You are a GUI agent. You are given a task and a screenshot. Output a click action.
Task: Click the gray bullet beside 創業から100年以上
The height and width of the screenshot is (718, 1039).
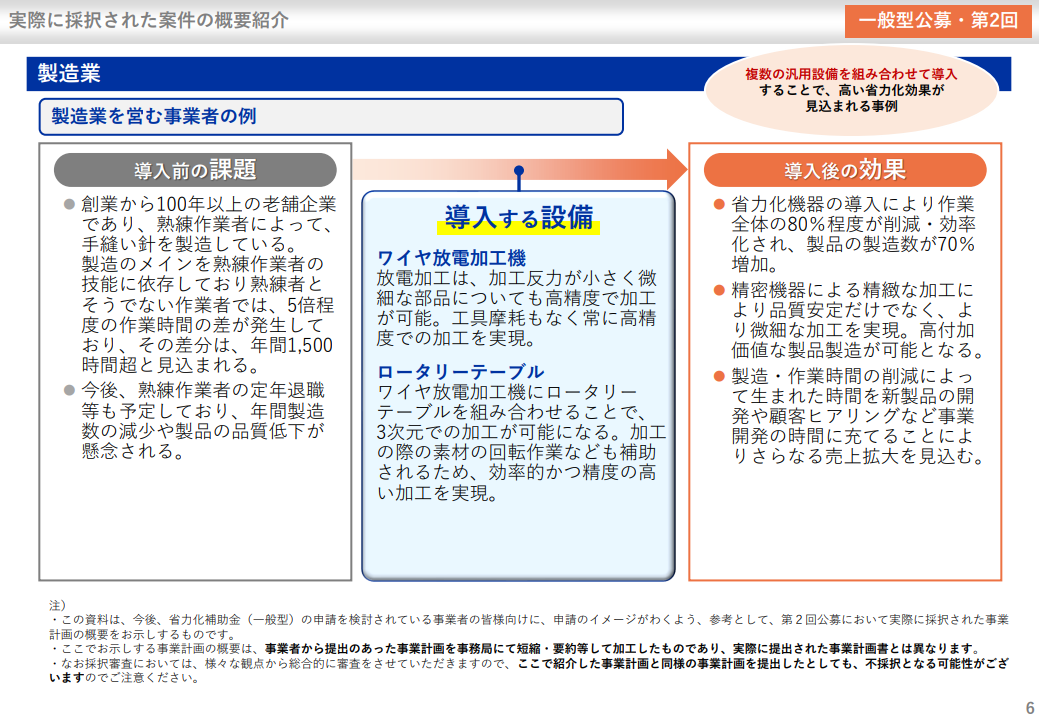[x=69, y=204]
